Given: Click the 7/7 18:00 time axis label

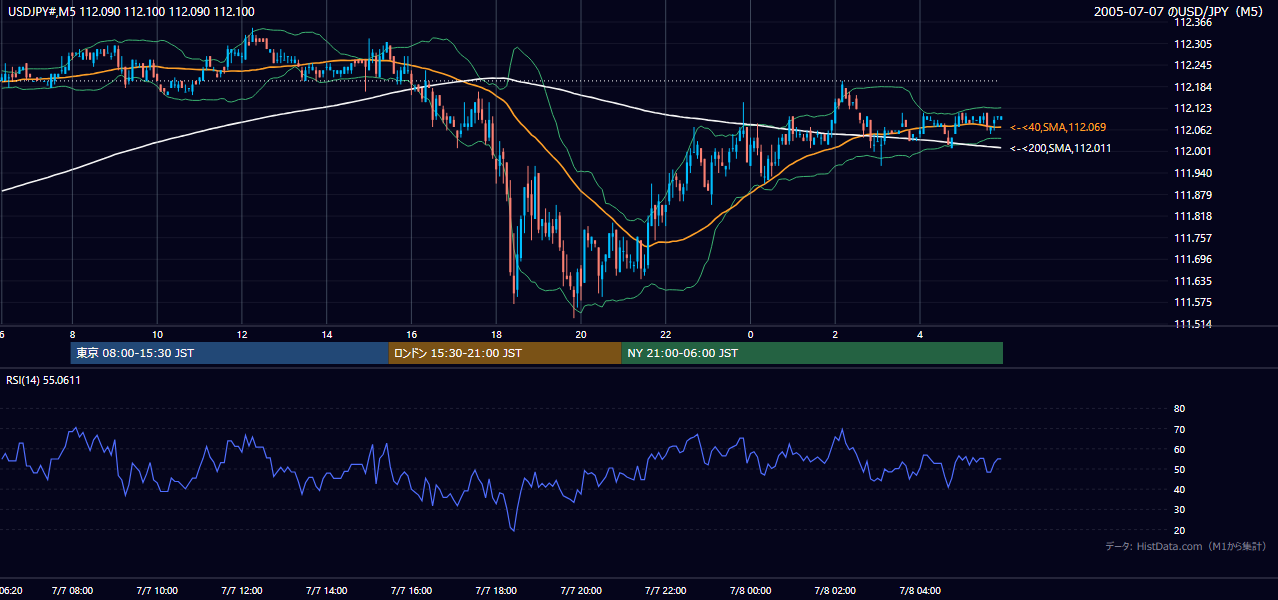Looking at the screenshot, I should coord(497,591).
